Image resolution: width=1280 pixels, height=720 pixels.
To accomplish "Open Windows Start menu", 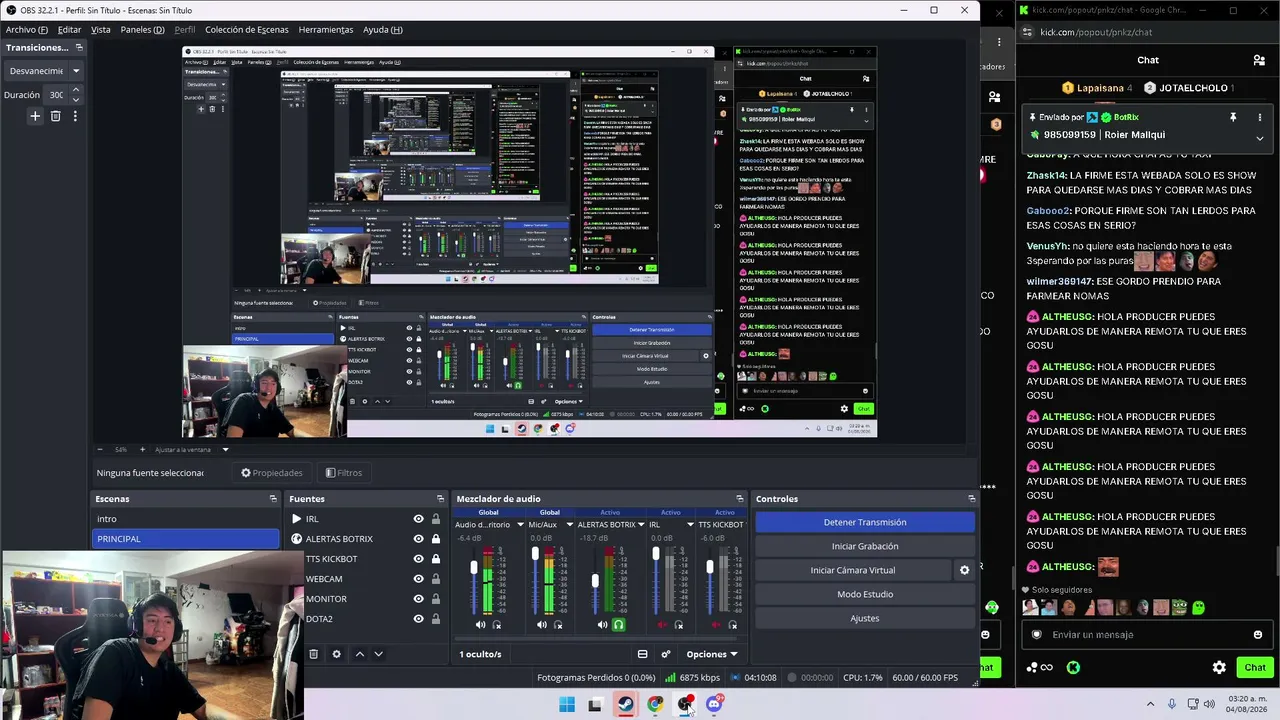I will [x=567, y=704].
